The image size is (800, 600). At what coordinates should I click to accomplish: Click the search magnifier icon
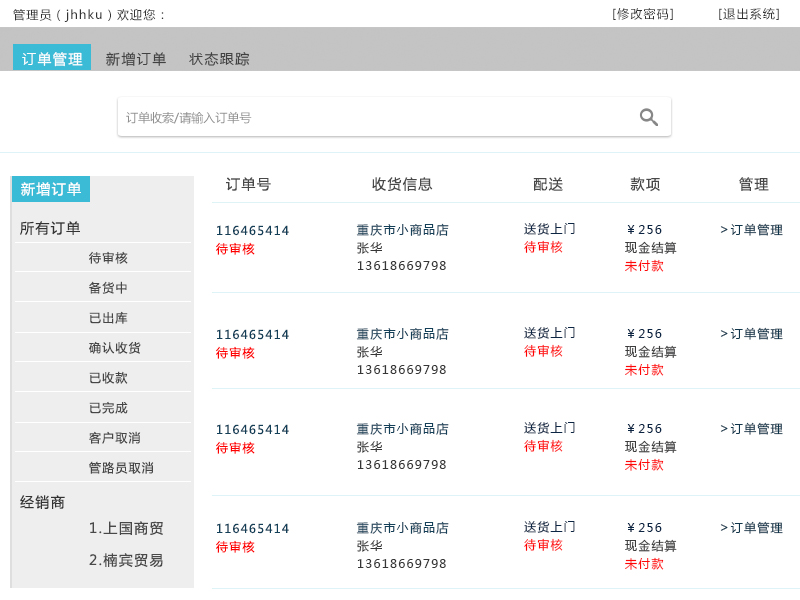pyautogui.click(x=648, y=116)
